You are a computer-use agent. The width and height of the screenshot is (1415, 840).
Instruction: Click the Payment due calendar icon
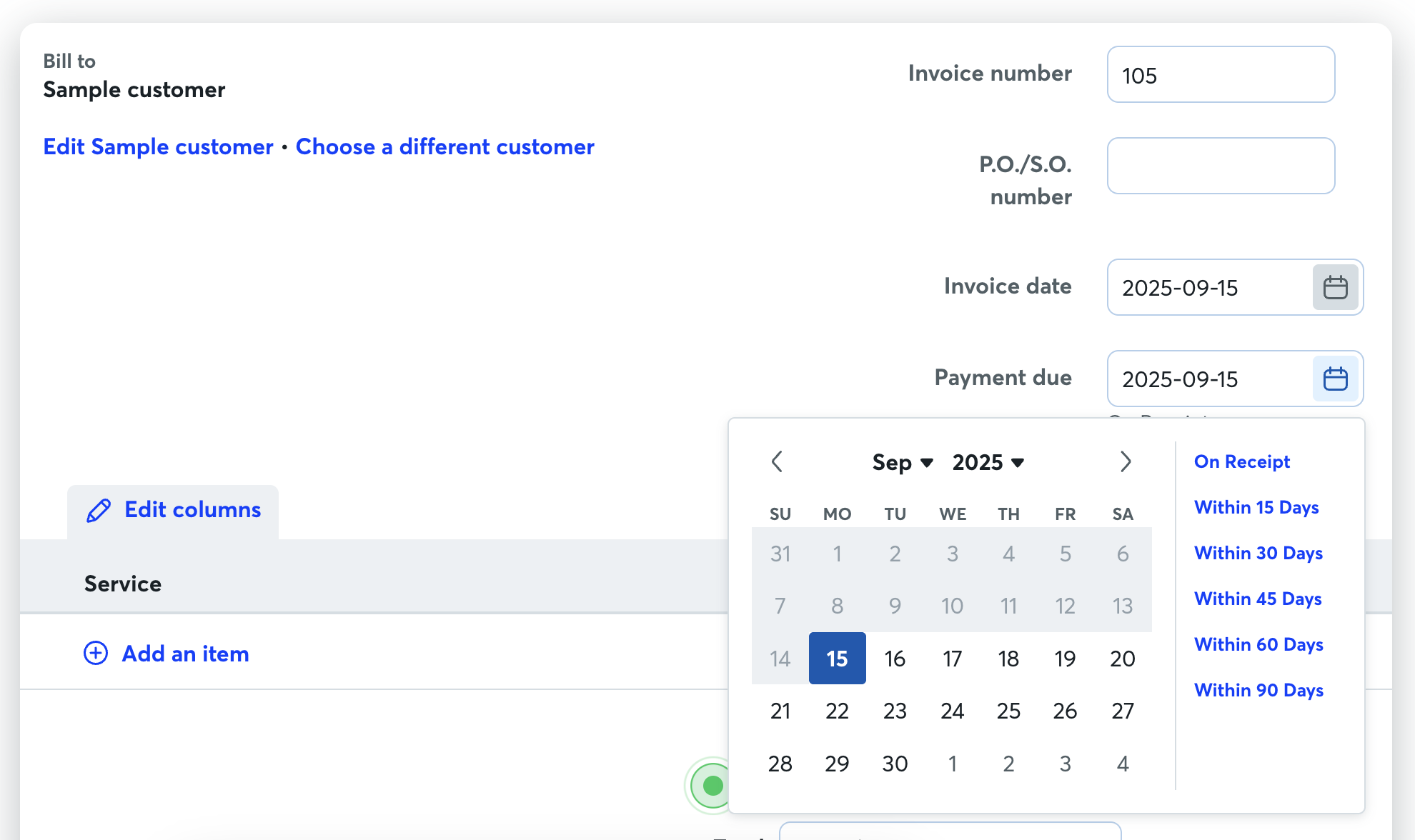coord(1335,379)
